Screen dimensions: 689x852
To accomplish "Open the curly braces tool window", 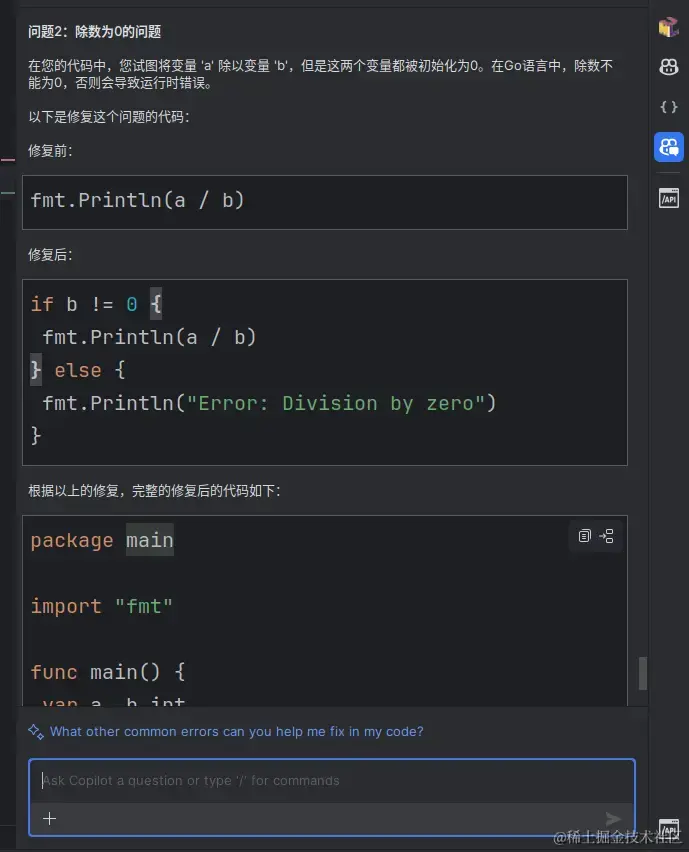I will (668, 106).
